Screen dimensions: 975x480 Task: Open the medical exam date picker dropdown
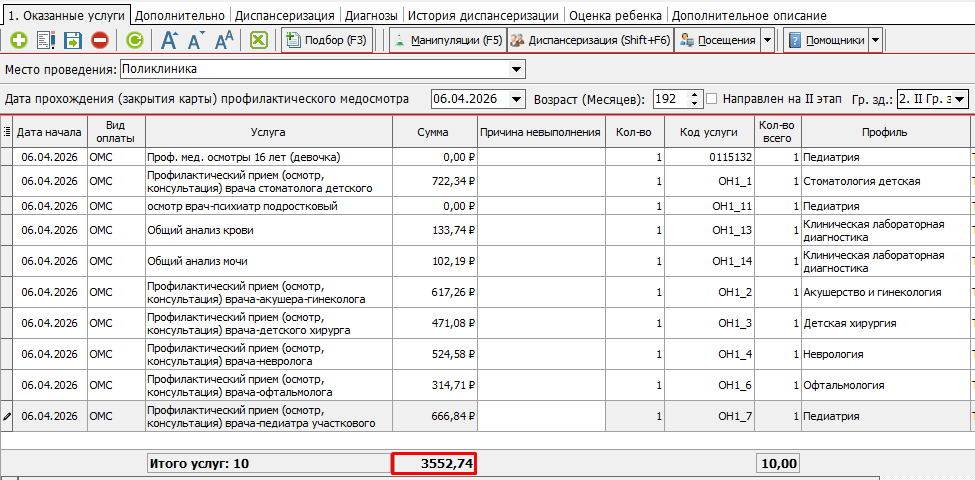point(516,99)
